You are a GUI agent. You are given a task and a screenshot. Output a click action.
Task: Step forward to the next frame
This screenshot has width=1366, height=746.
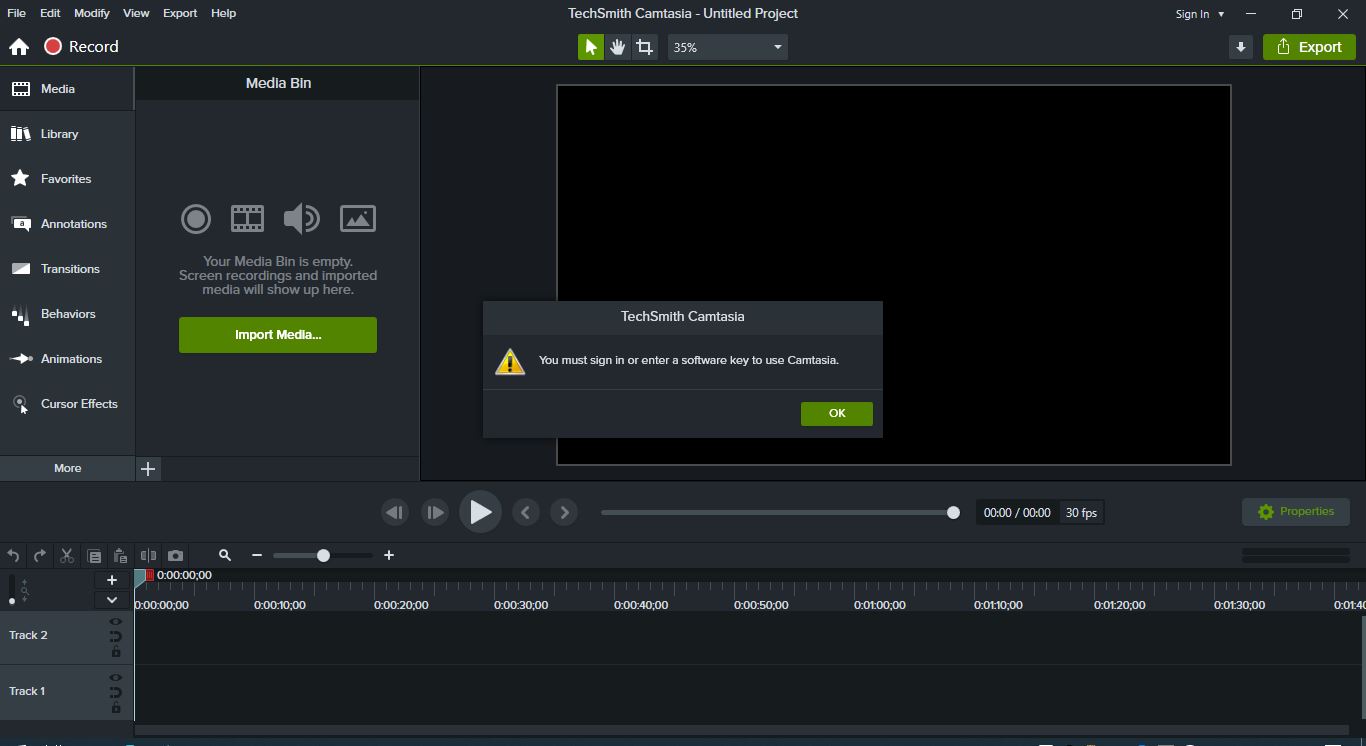click(x=435, y=512)
